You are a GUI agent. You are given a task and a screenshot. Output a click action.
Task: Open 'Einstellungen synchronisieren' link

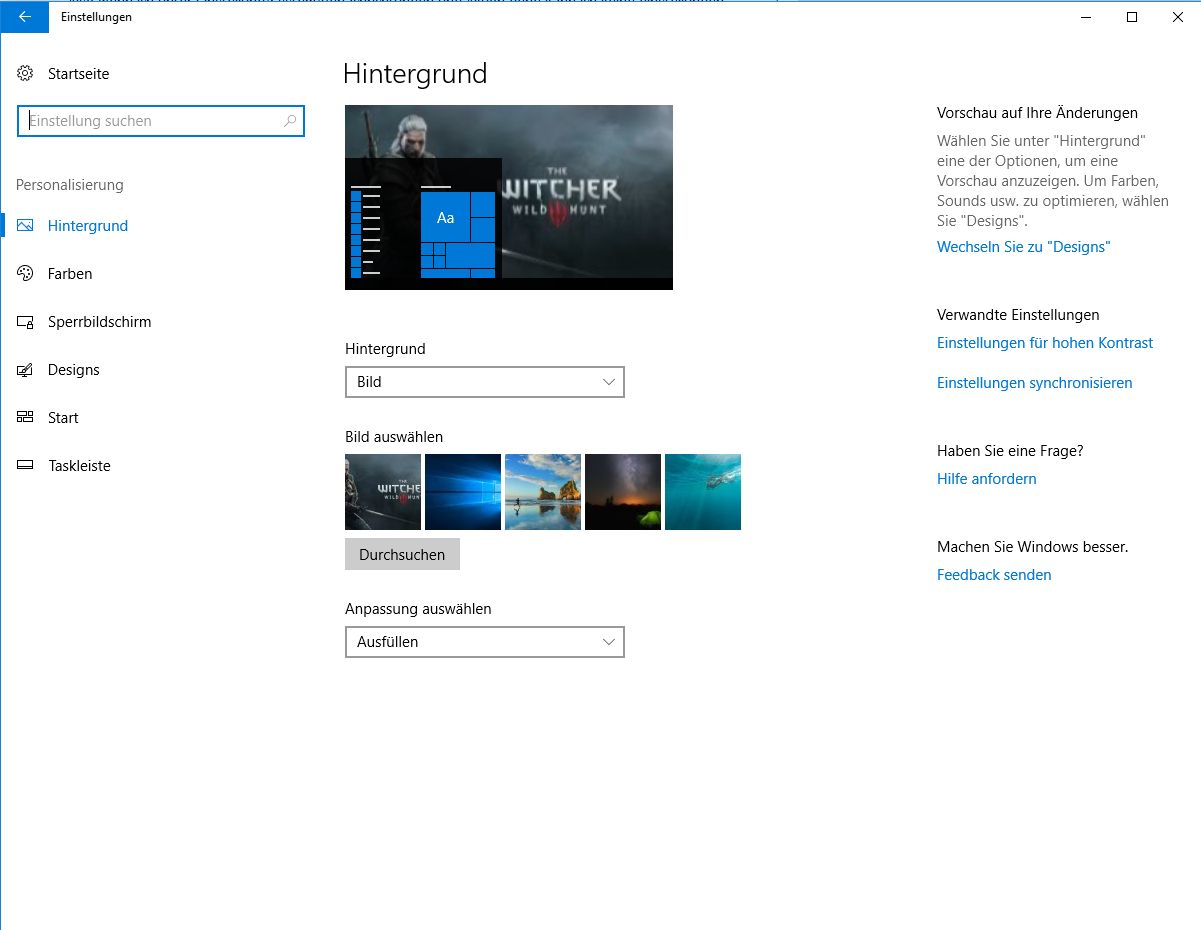[1035, 383]
